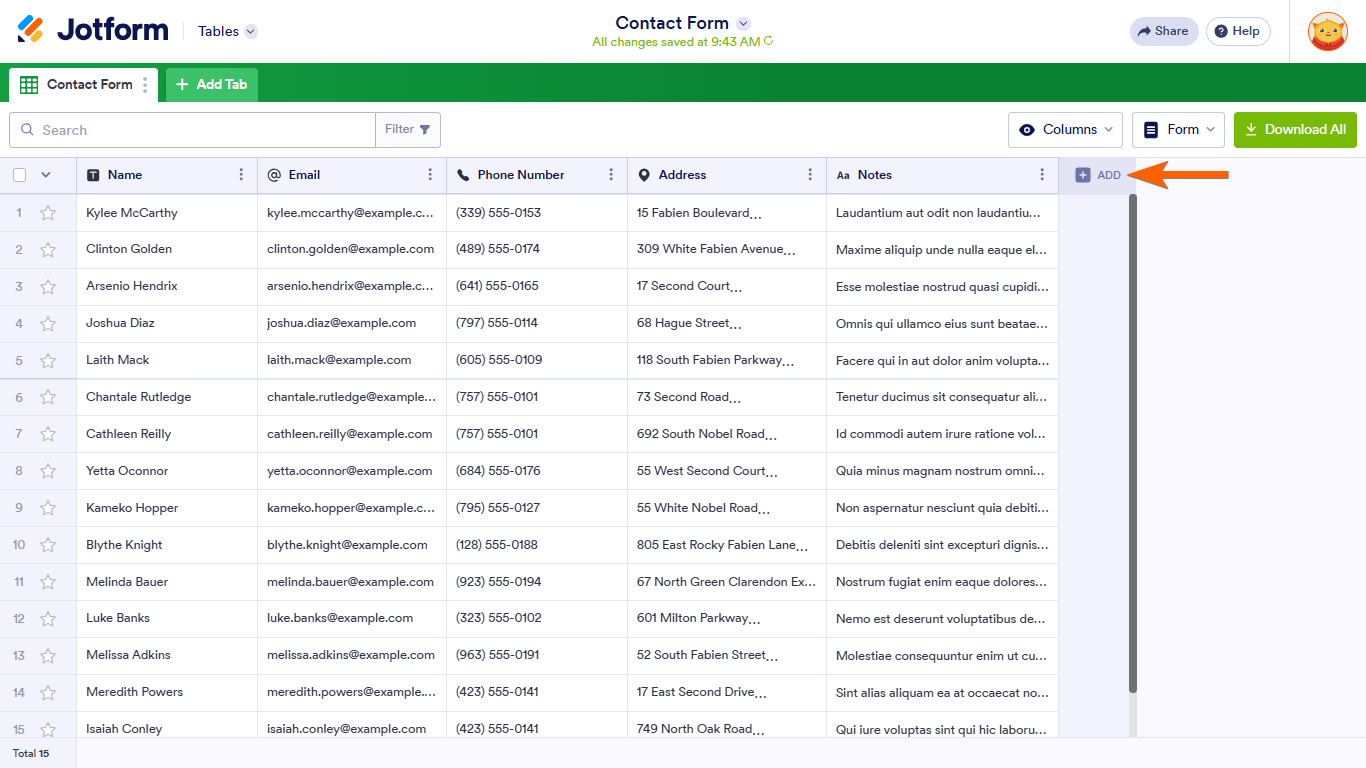Star the Kylee McCarthy row
The height and width of the screenshot is (768, 1366).
(x=48, y=213)
